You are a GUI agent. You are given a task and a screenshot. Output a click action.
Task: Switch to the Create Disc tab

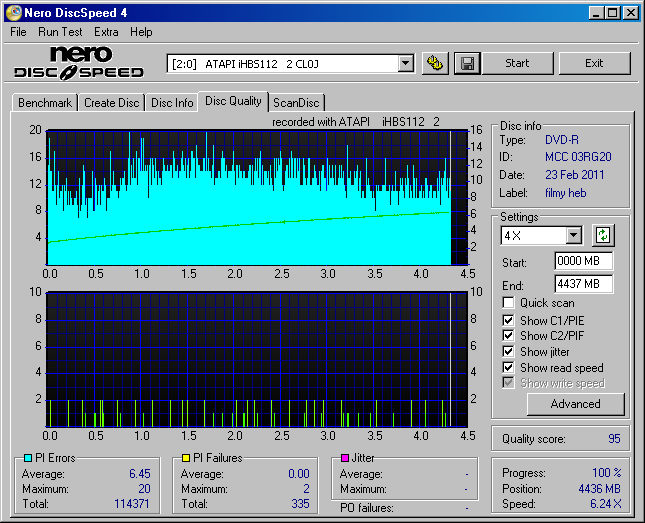pyautogui.click(x=111, y=103)
